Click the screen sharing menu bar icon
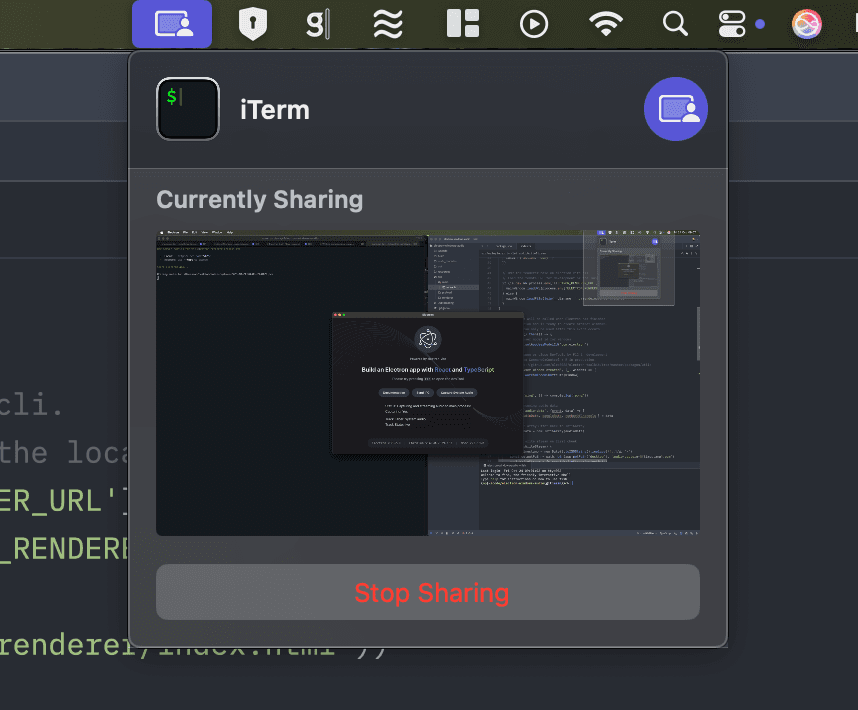This screenshot has height=710, width=858. point(172,24)
